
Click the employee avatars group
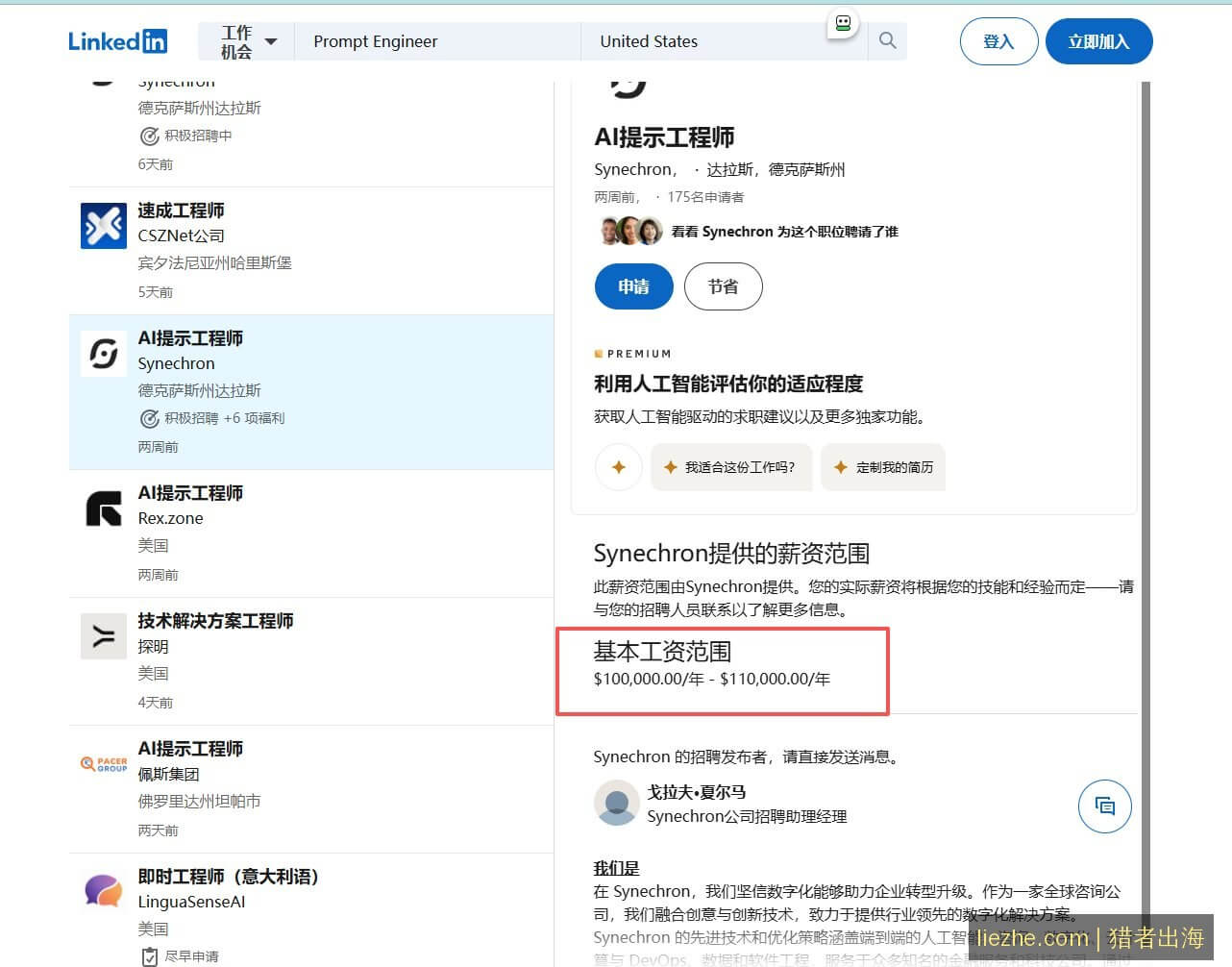pos(630,231)
